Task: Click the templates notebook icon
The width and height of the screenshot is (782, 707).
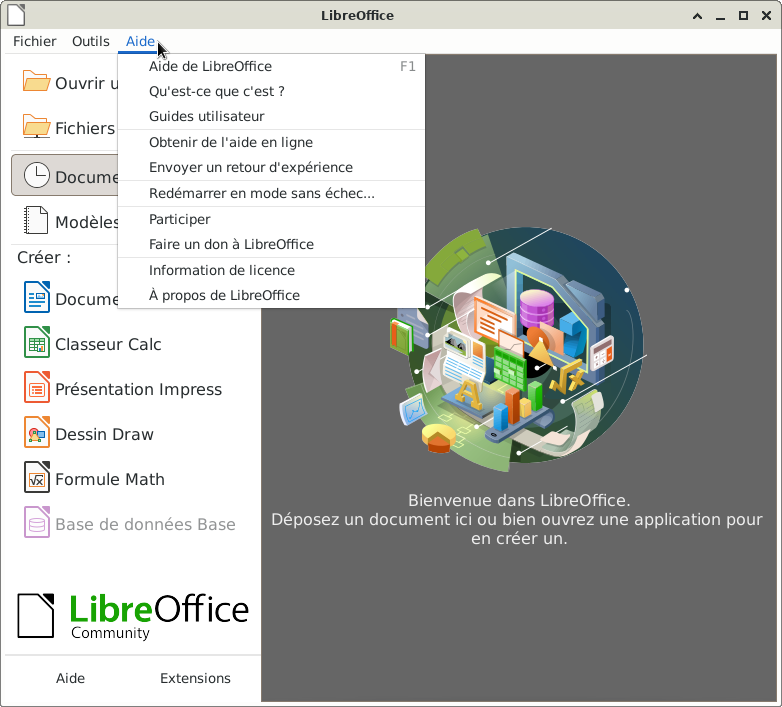Action: (x=36, y=220)
